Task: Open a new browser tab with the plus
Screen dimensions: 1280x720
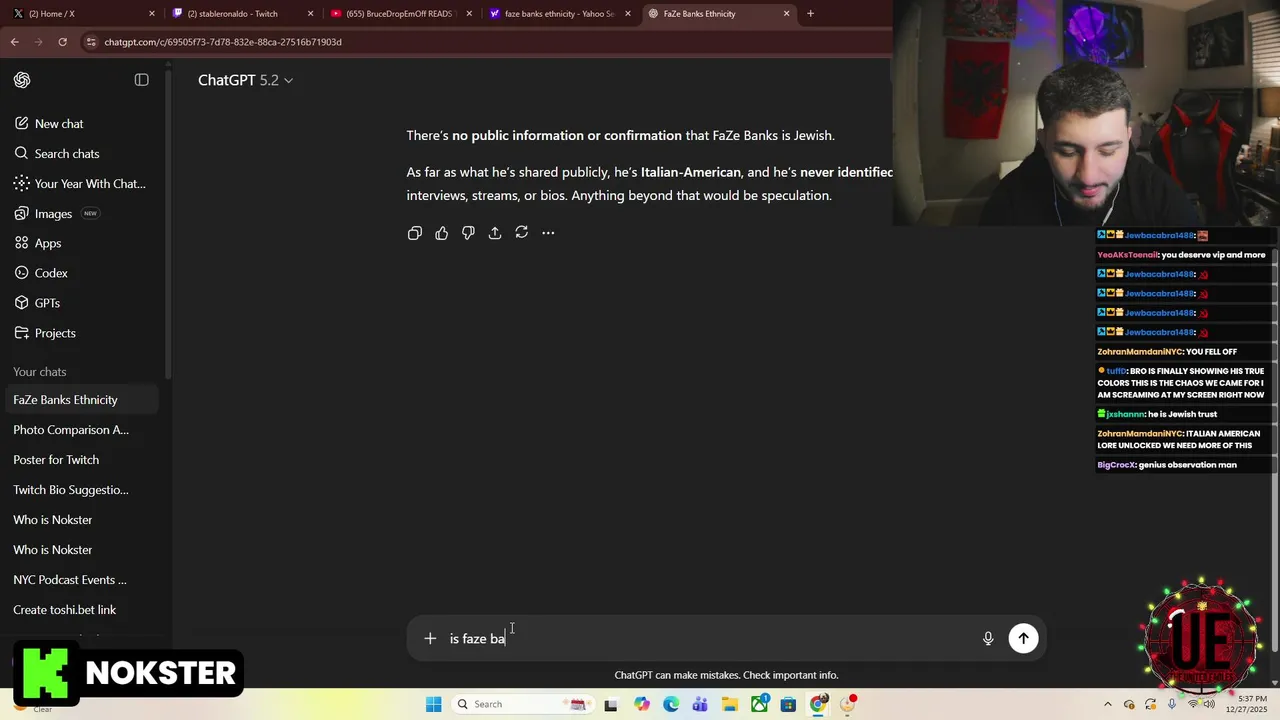Action: [x=810, y=14]
